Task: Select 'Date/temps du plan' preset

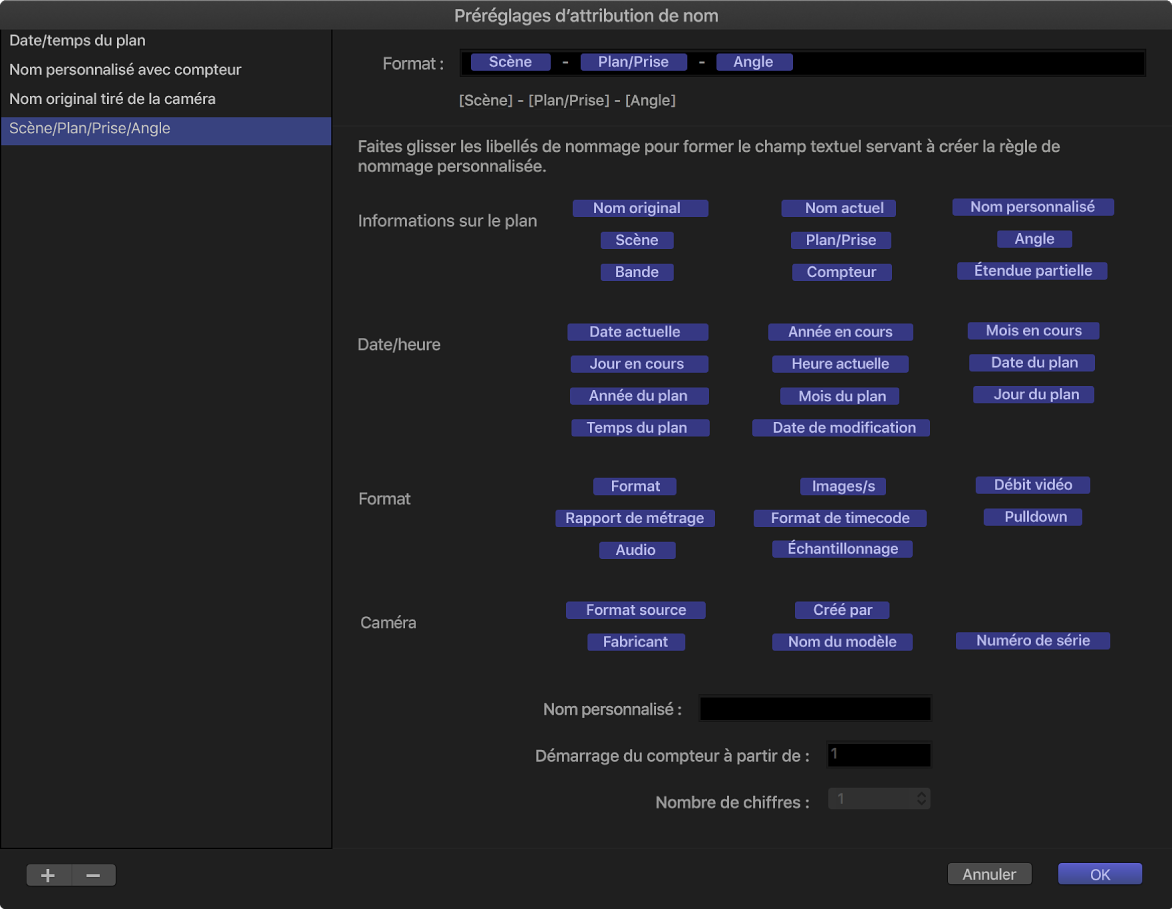Action: (77, 41)
